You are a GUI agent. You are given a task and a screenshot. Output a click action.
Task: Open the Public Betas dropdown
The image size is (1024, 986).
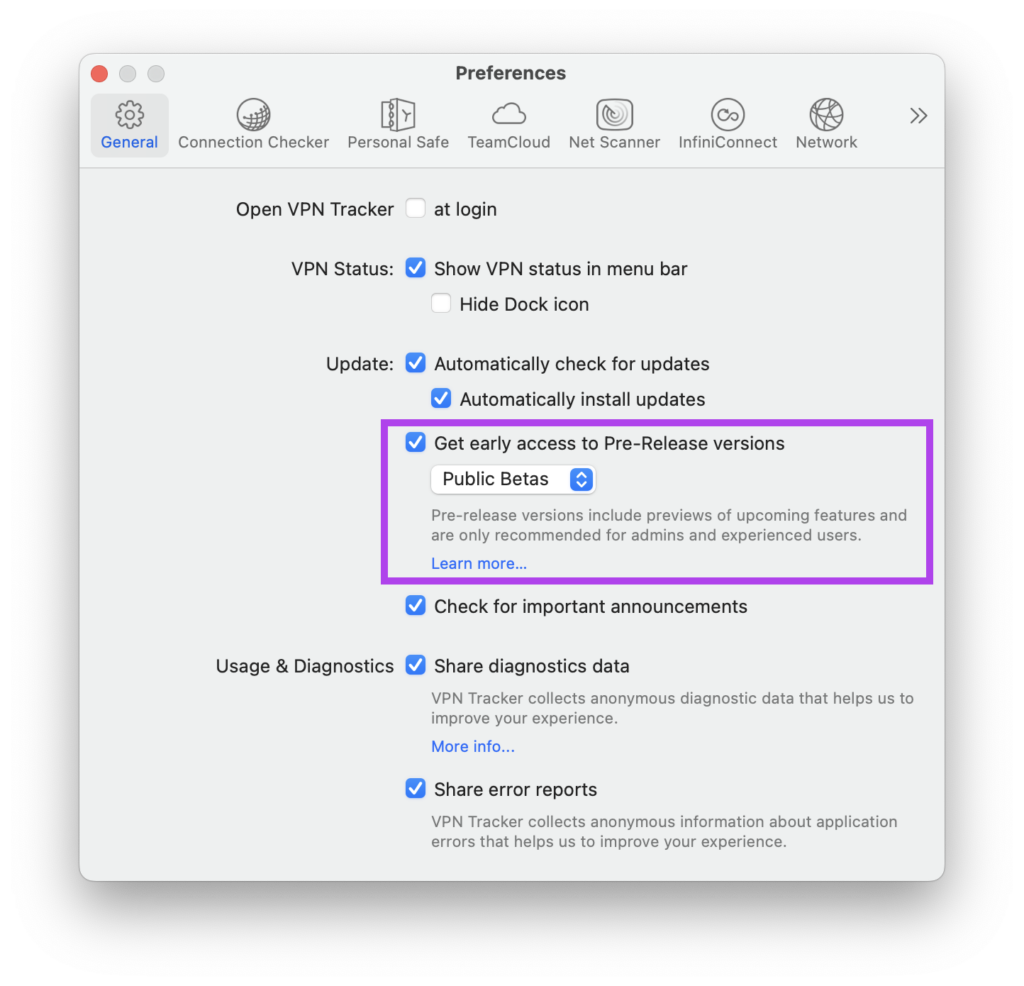[x=513, y=479]
